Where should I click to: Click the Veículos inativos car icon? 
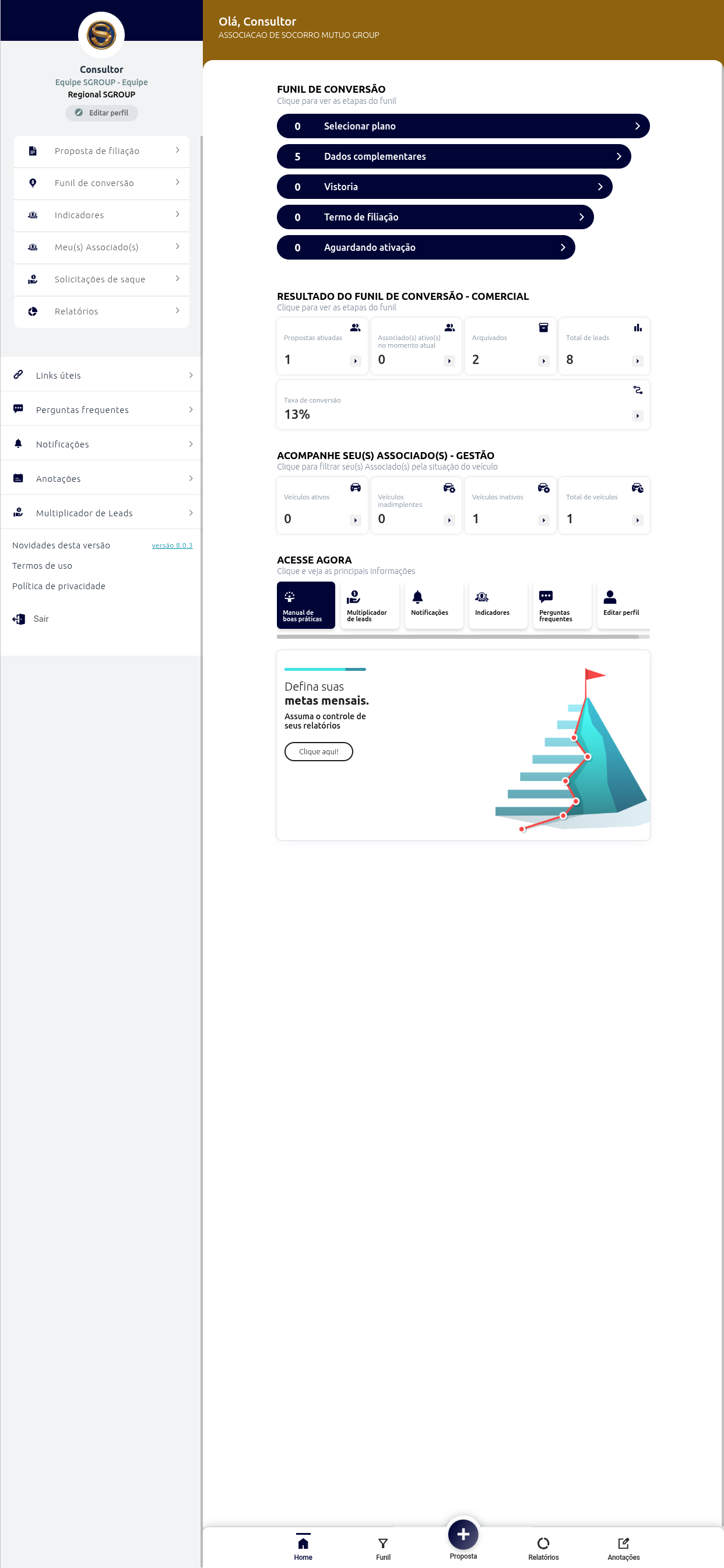pyautogui.click(x=543, y=487)
